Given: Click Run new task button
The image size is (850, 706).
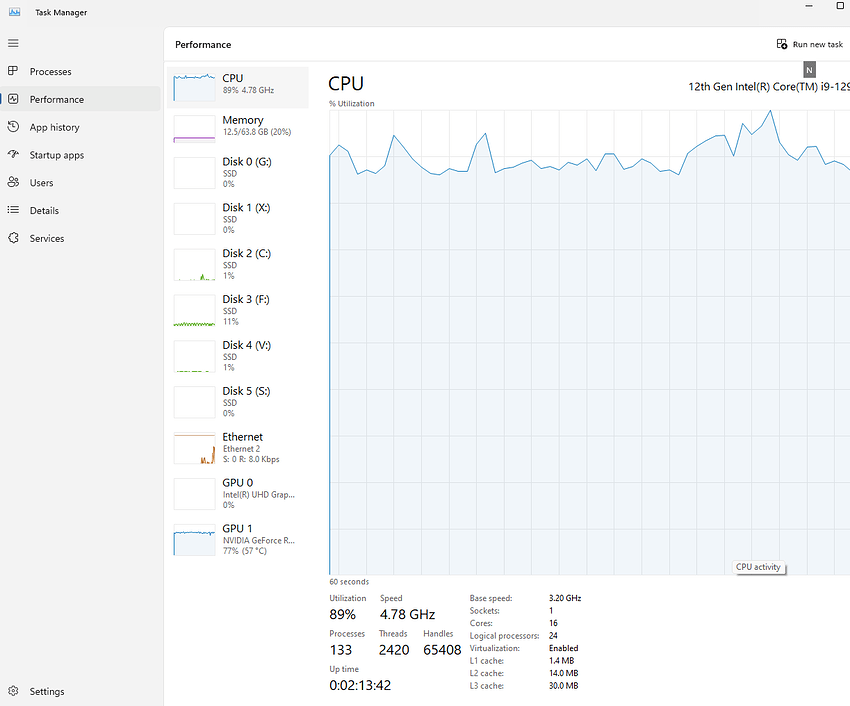Looking at the screenshot, I should [x=810, y=44].
